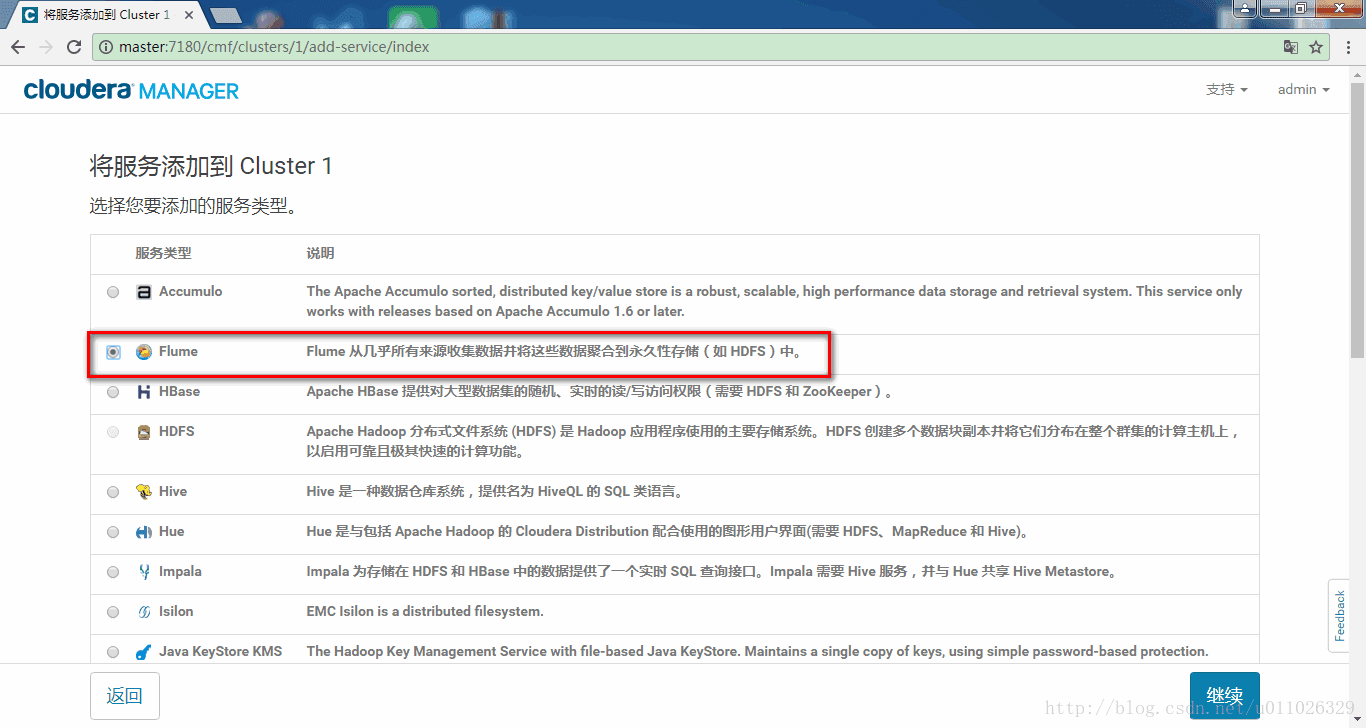1366x728 pixels.
Task: Open the Feedback side tab
Action: point(1340,615)
